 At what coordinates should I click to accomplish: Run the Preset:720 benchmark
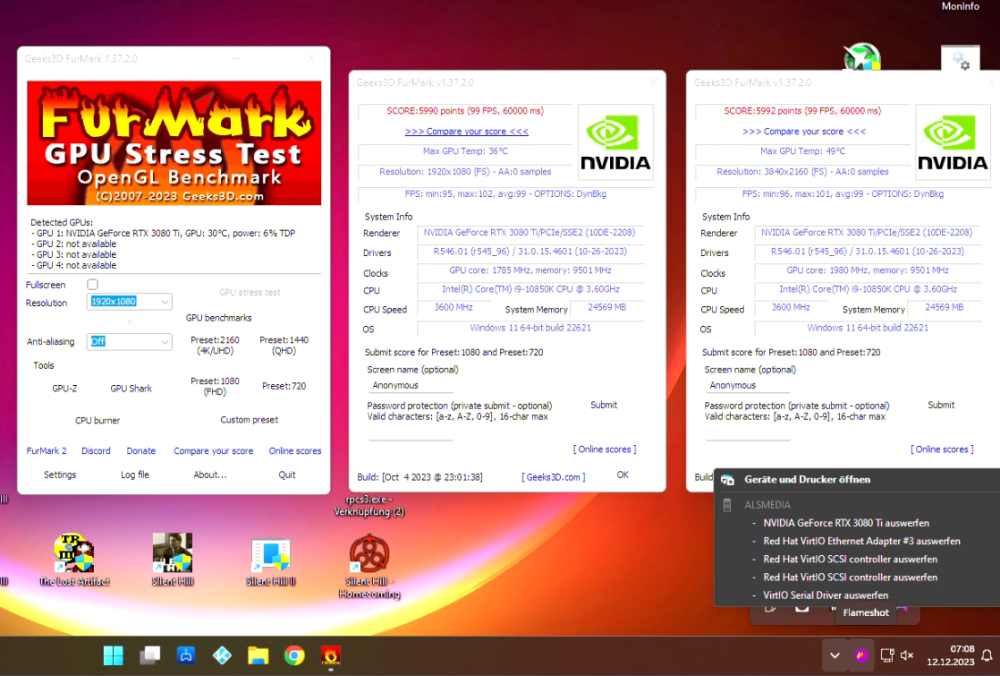pos(284,386)
